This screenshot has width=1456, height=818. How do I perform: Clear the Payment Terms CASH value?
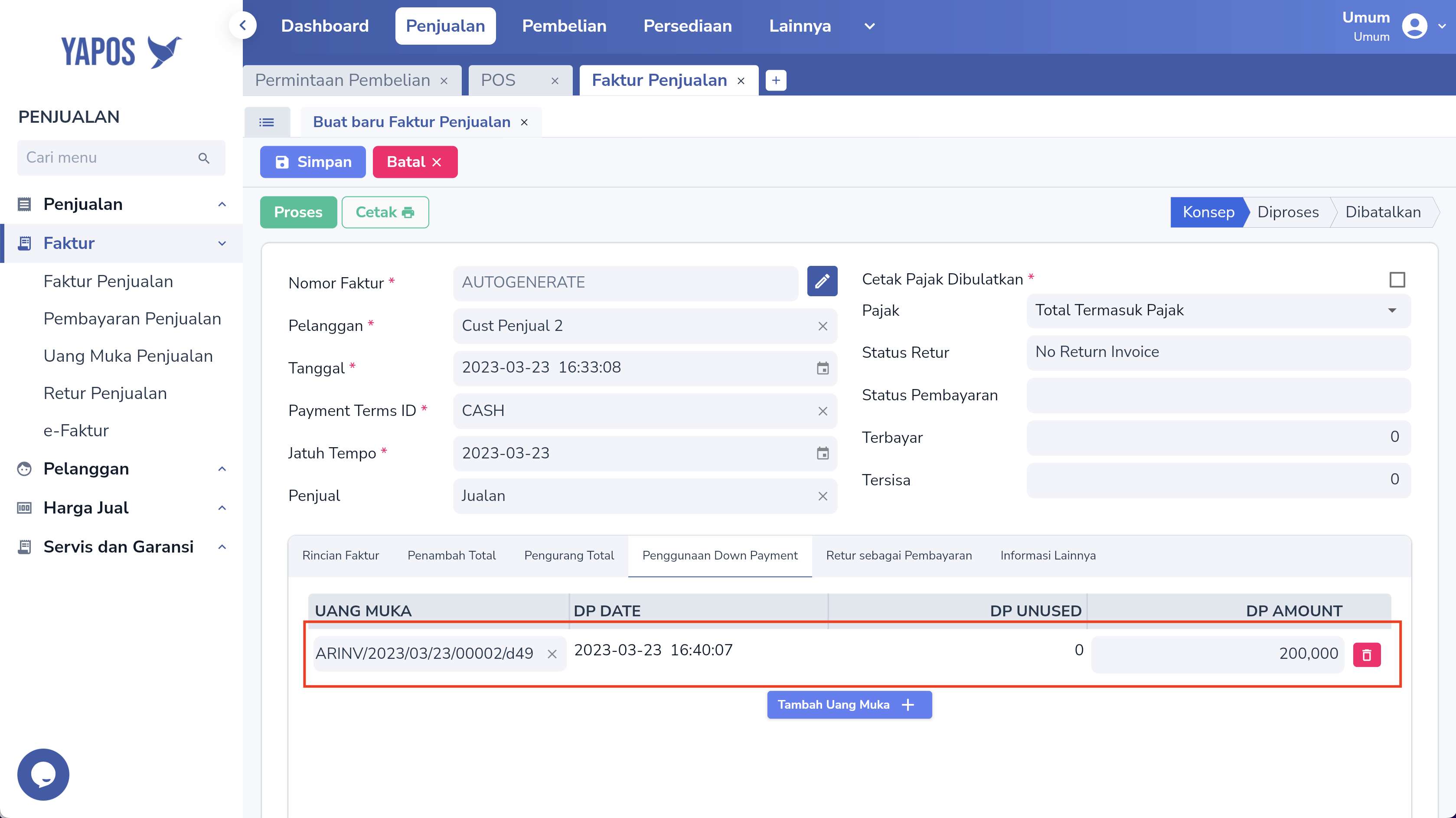point(823,411)
